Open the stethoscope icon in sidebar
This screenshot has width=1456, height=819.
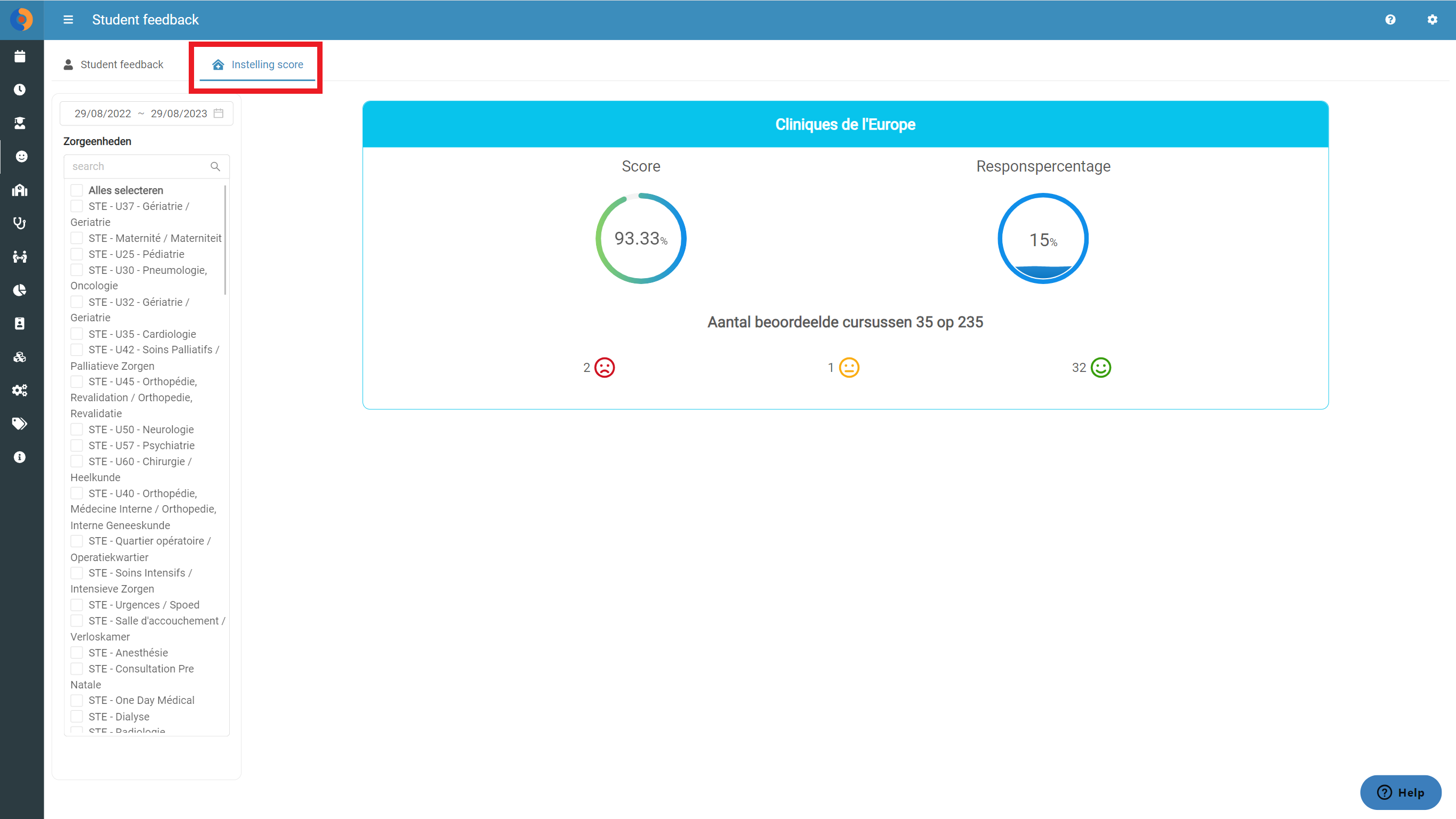pyautogui.click(x=20, y=223)
